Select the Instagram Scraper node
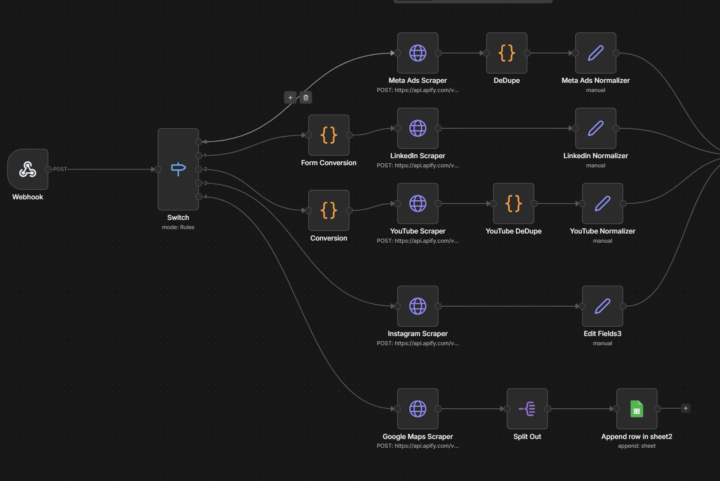 pos(417,306)
